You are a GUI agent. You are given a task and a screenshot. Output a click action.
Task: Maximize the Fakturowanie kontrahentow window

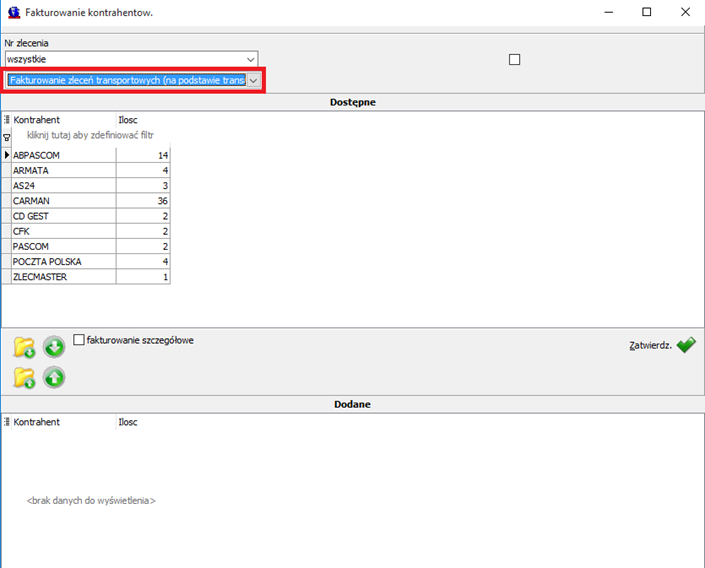[x=647, y=12]
